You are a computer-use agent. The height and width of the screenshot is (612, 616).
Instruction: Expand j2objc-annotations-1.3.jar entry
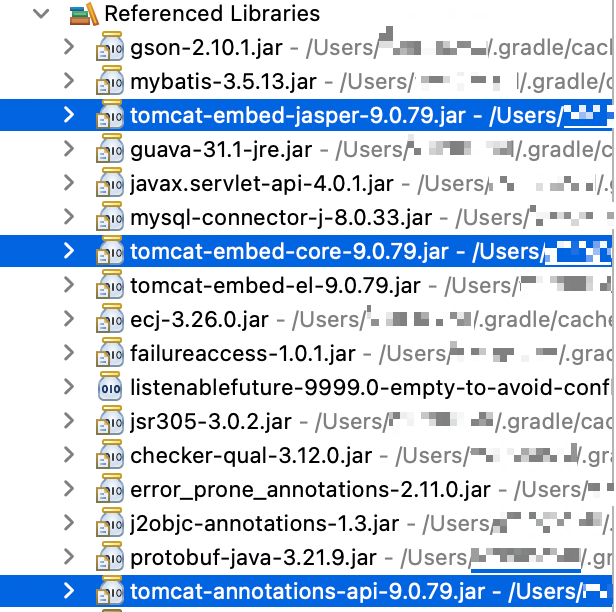coord(69,523)
